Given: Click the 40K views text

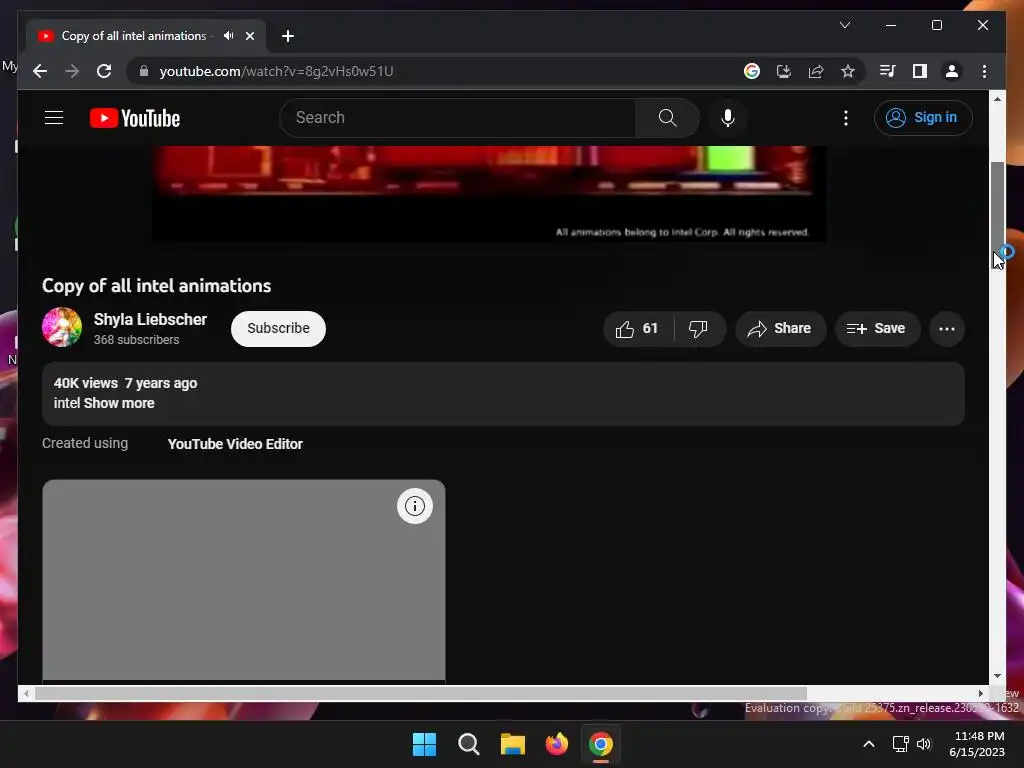Looking at the screenshot, I should click(x=86, y=383).
